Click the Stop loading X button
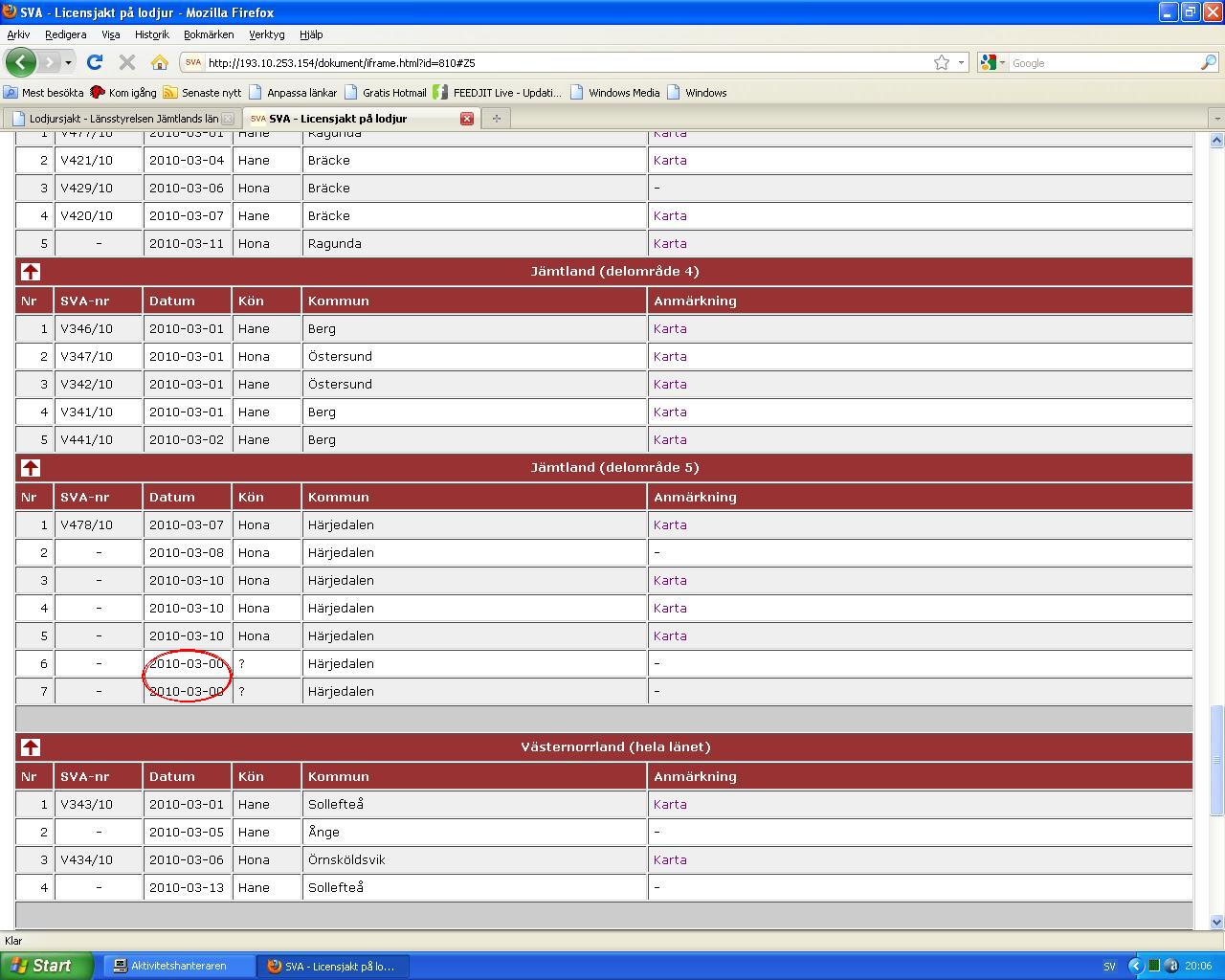Screen dimensions: 1225x980 click(x=126, y=62)
